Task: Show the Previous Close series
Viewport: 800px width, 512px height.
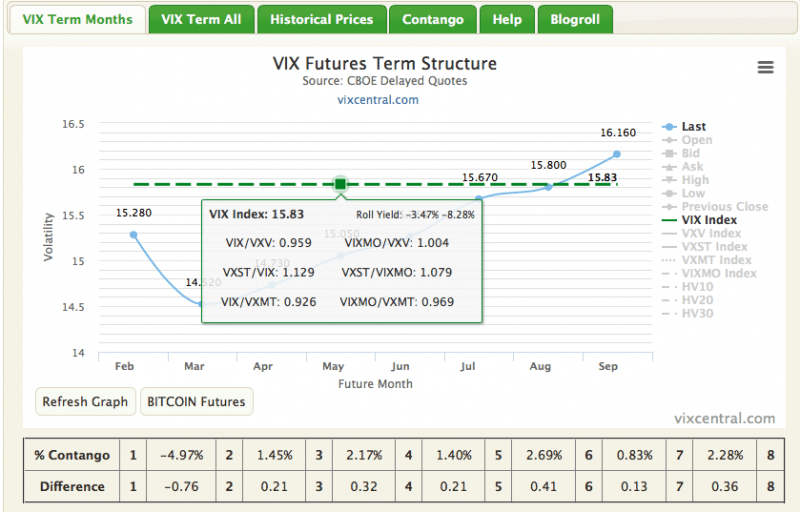Action: click(x=724, y=207)
